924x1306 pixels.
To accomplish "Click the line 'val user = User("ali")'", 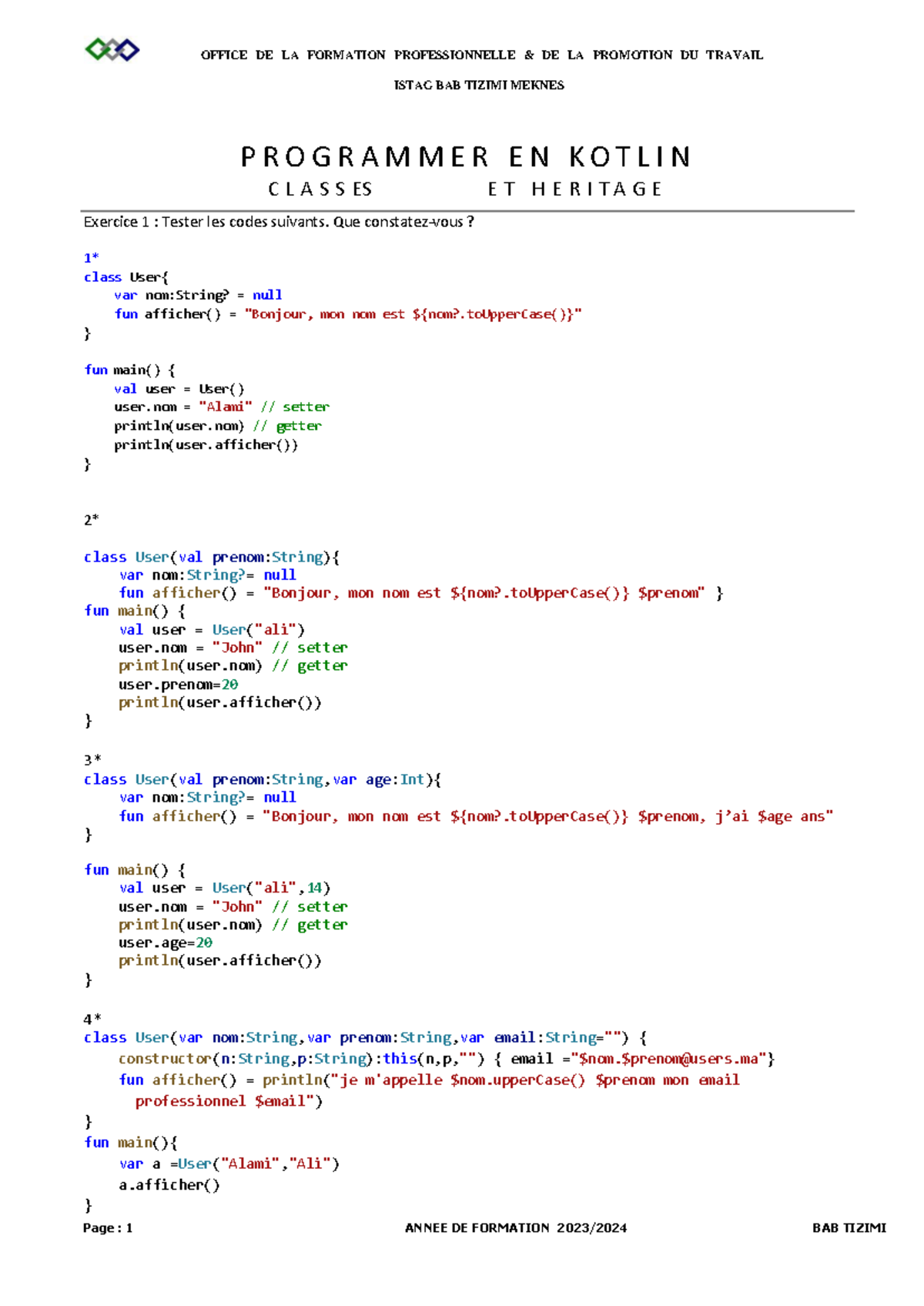I will 212,629.
